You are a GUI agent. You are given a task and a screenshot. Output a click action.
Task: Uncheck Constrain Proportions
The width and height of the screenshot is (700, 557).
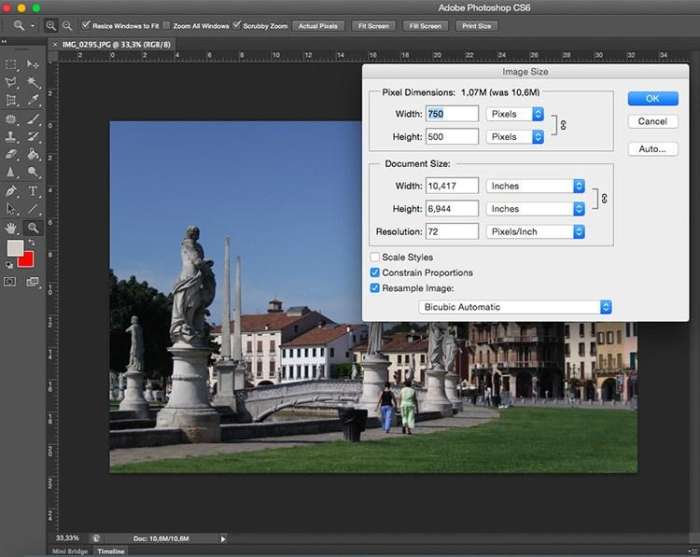coord(375,273)
